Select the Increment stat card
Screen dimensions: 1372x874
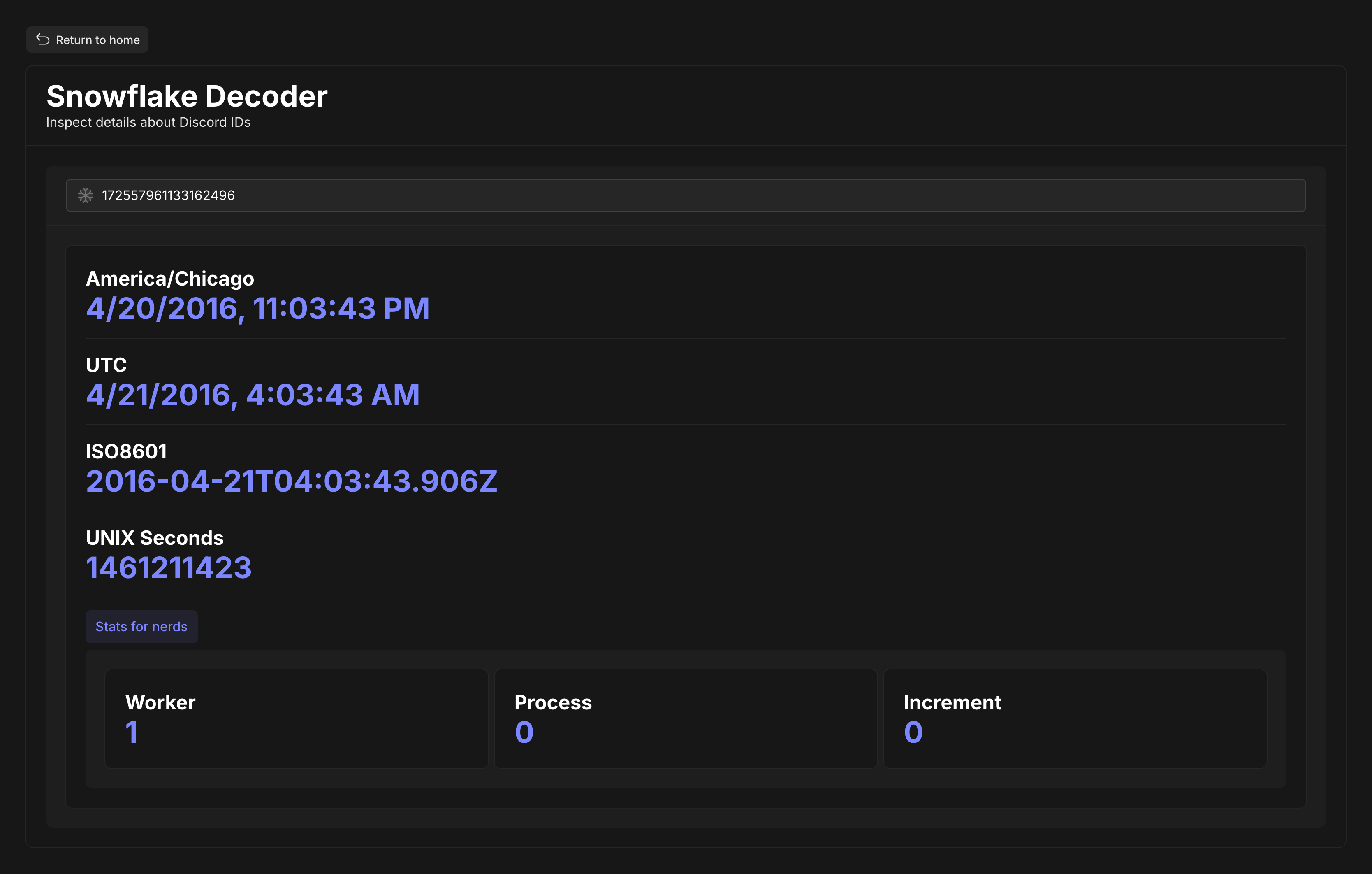point(1075,718)
